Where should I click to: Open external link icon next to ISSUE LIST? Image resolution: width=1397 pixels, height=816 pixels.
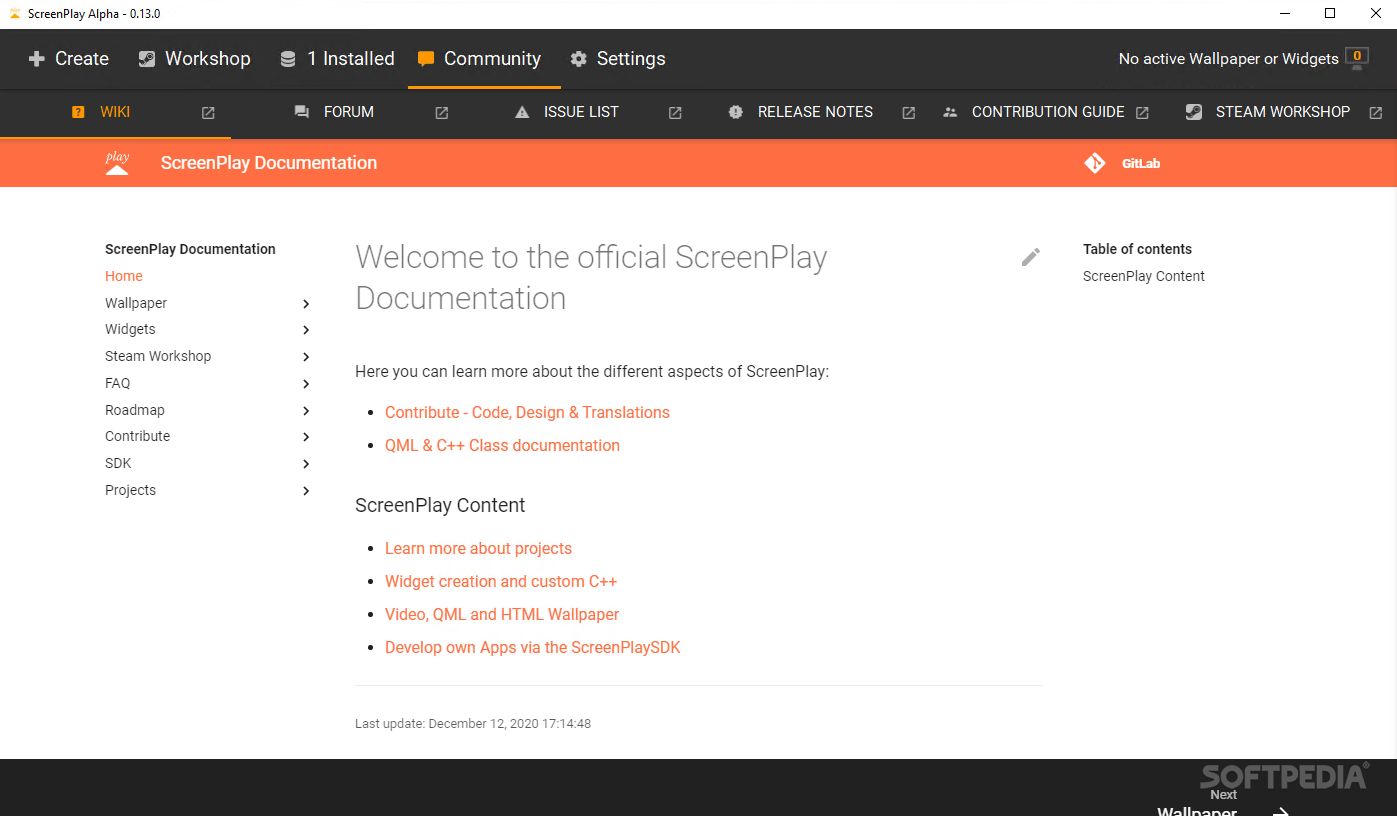pos(675,113)
